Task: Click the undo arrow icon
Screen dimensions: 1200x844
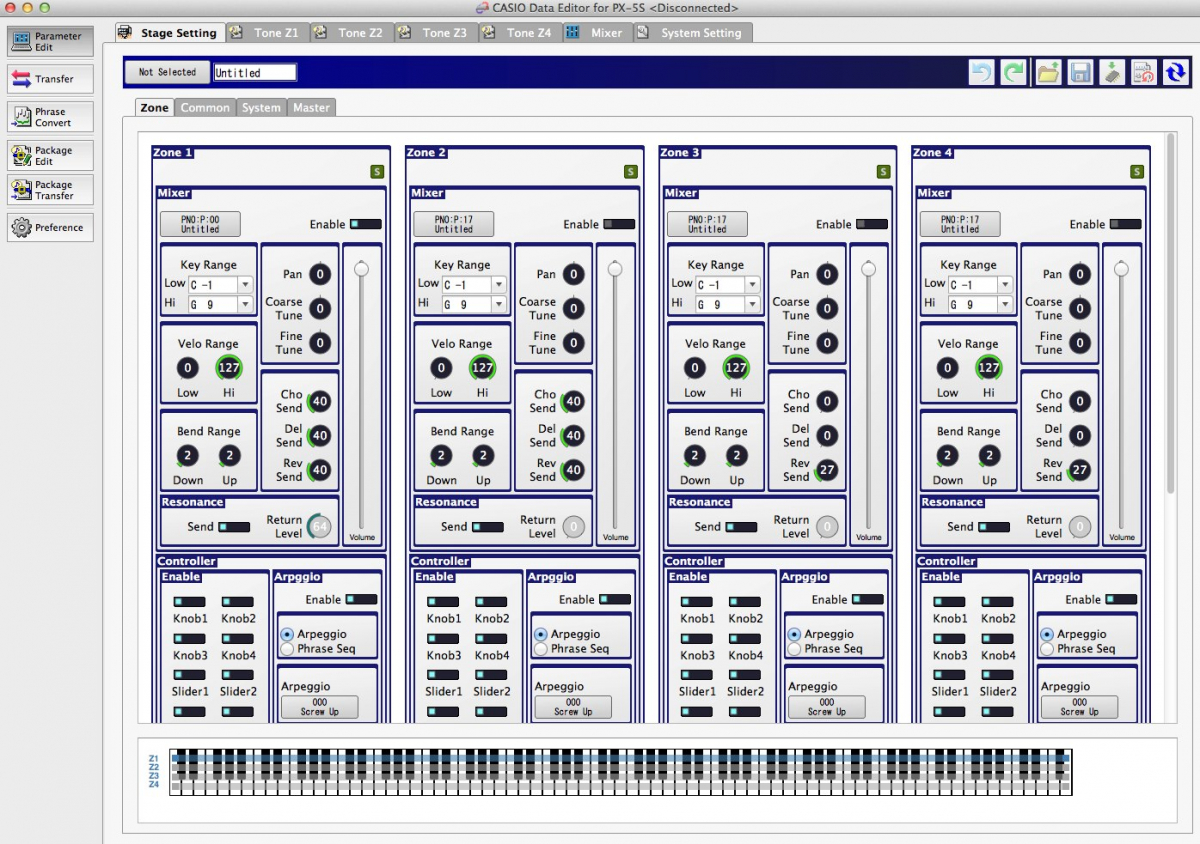Action: (x=982, y=72)
